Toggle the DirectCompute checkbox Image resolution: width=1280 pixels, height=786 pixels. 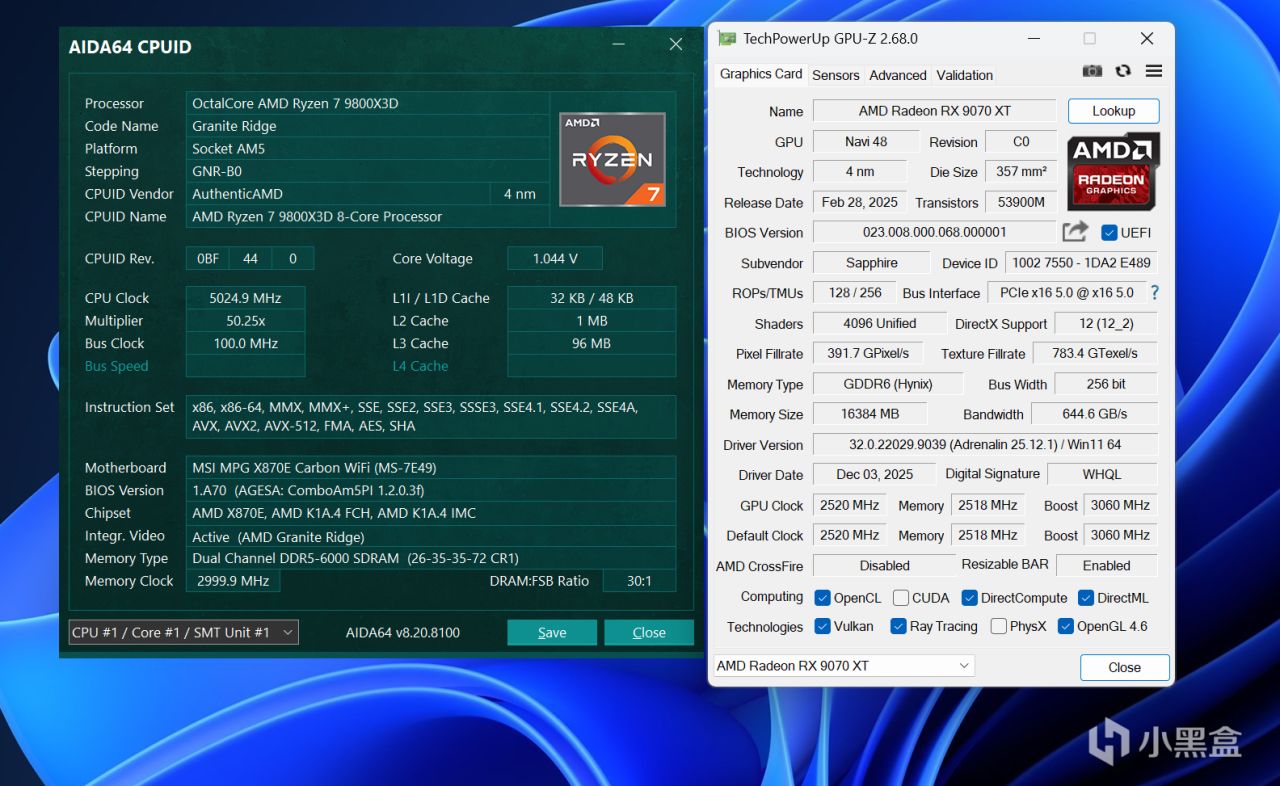[970, 598]
